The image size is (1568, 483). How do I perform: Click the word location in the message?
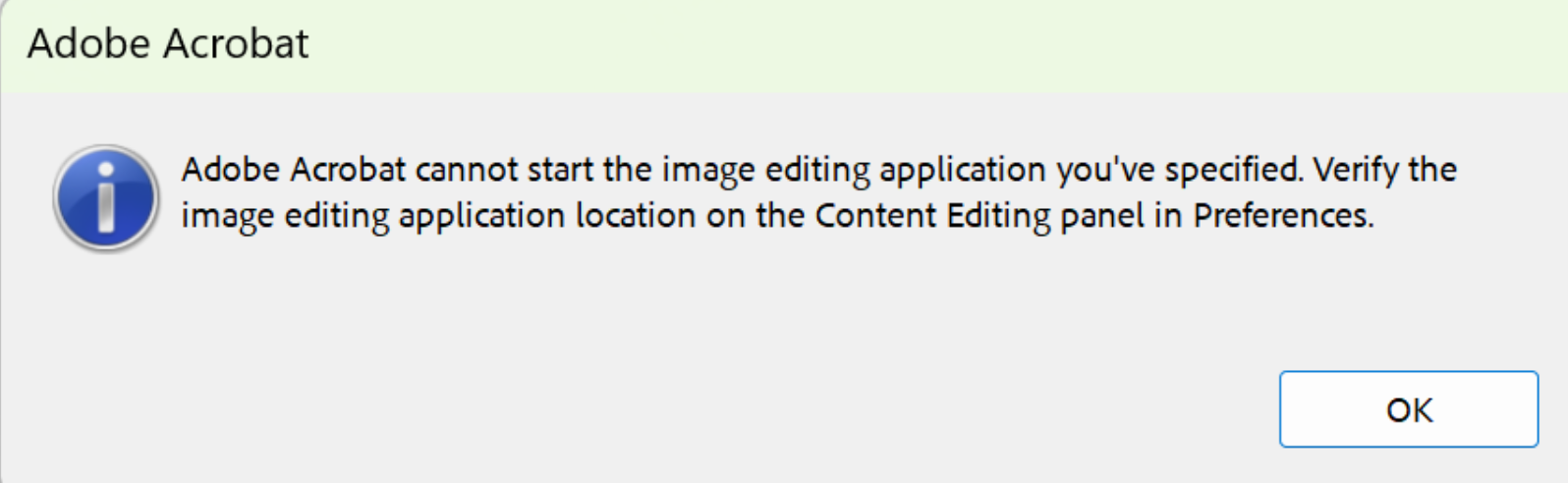(635, 215)
